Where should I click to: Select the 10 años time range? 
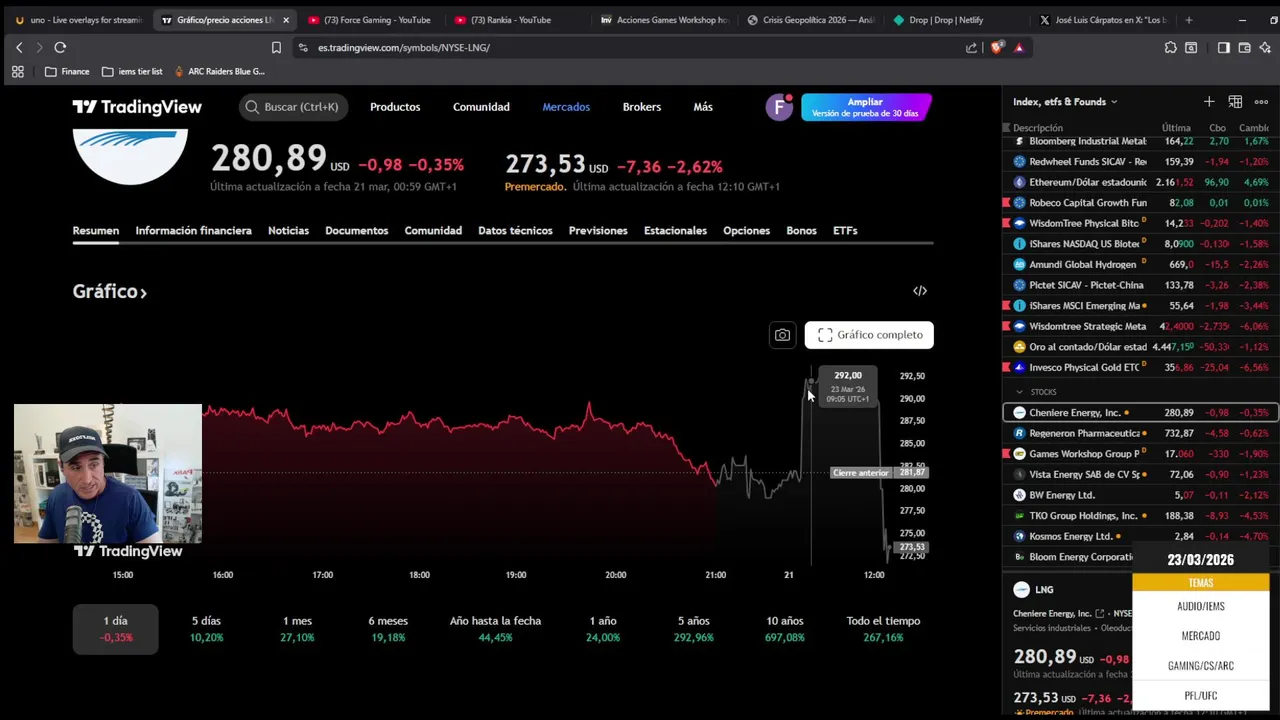click(785, 629)
